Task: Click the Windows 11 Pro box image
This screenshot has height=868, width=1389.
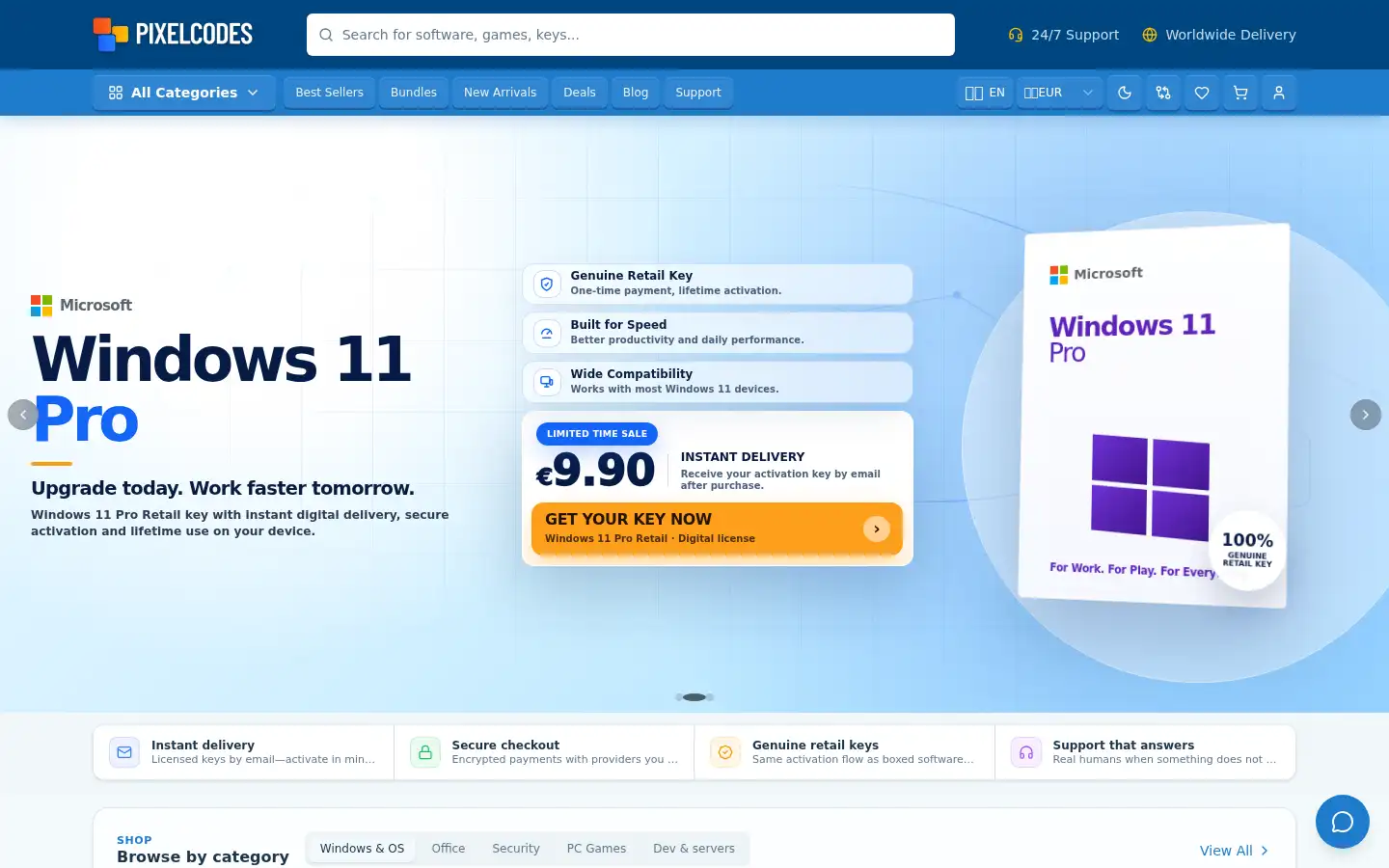Action: (x=1154, y=416)
